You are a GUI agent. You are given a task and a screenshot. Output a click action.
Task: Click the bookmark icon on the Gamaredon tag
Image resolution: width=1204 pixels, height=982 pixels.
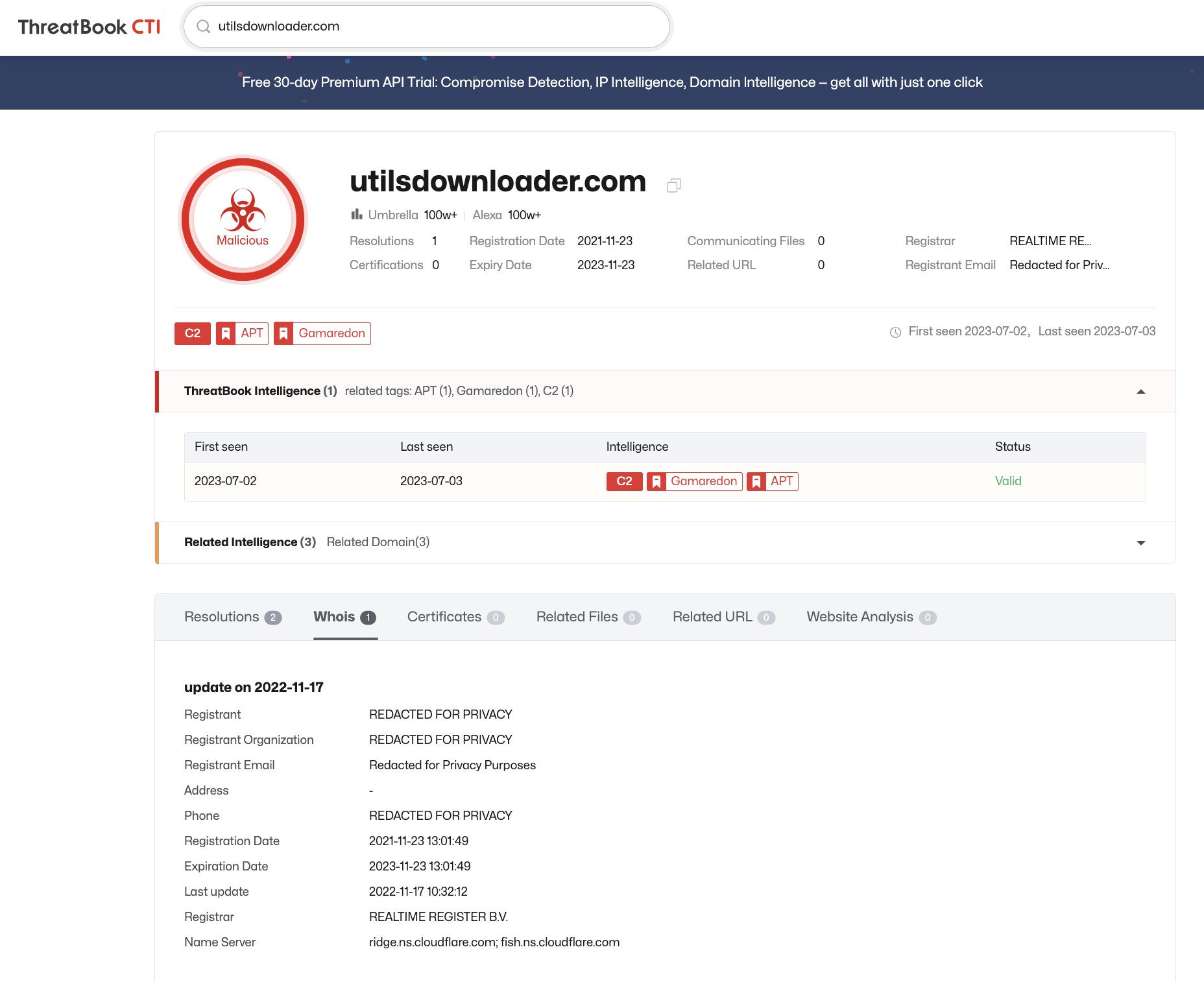283,333
